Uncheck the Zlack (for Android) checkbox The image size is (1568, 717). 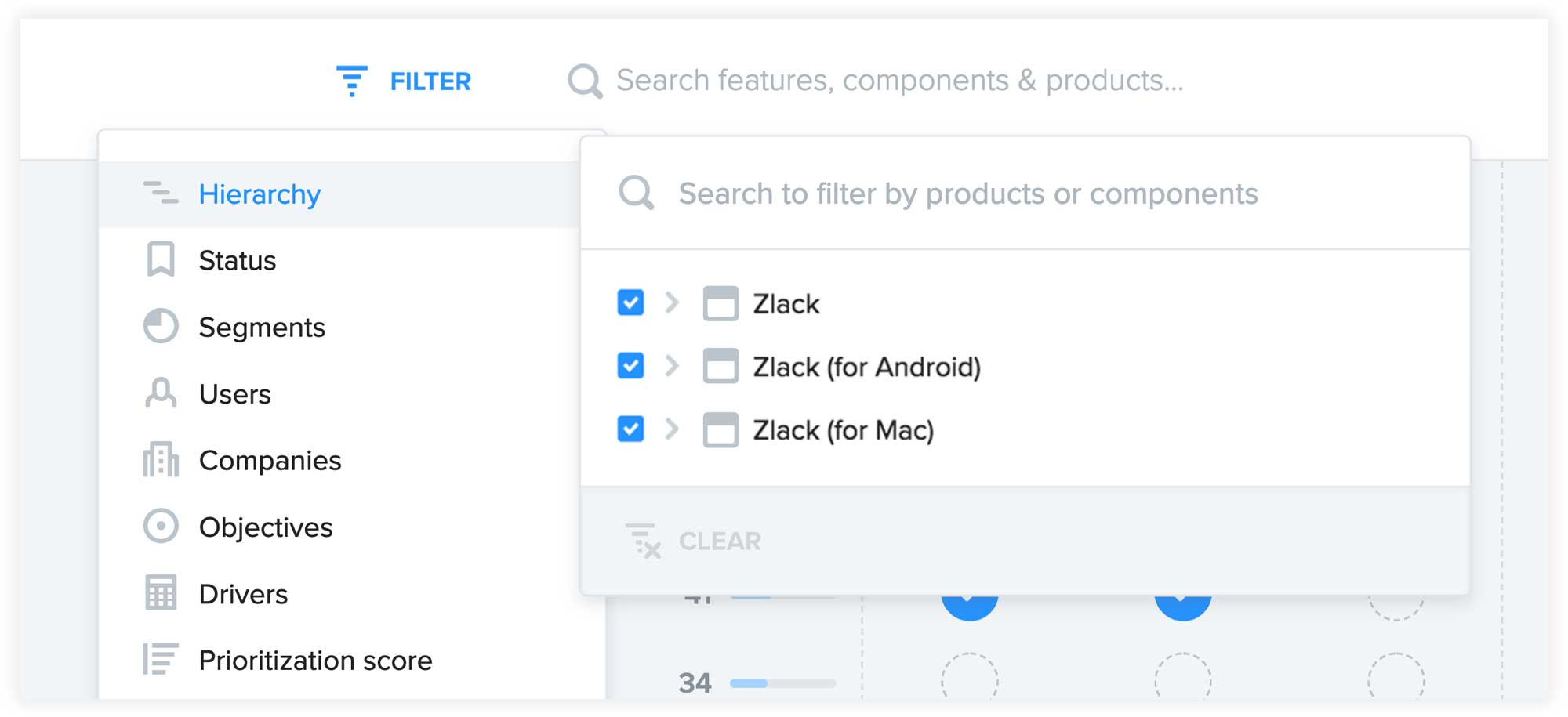630,367
